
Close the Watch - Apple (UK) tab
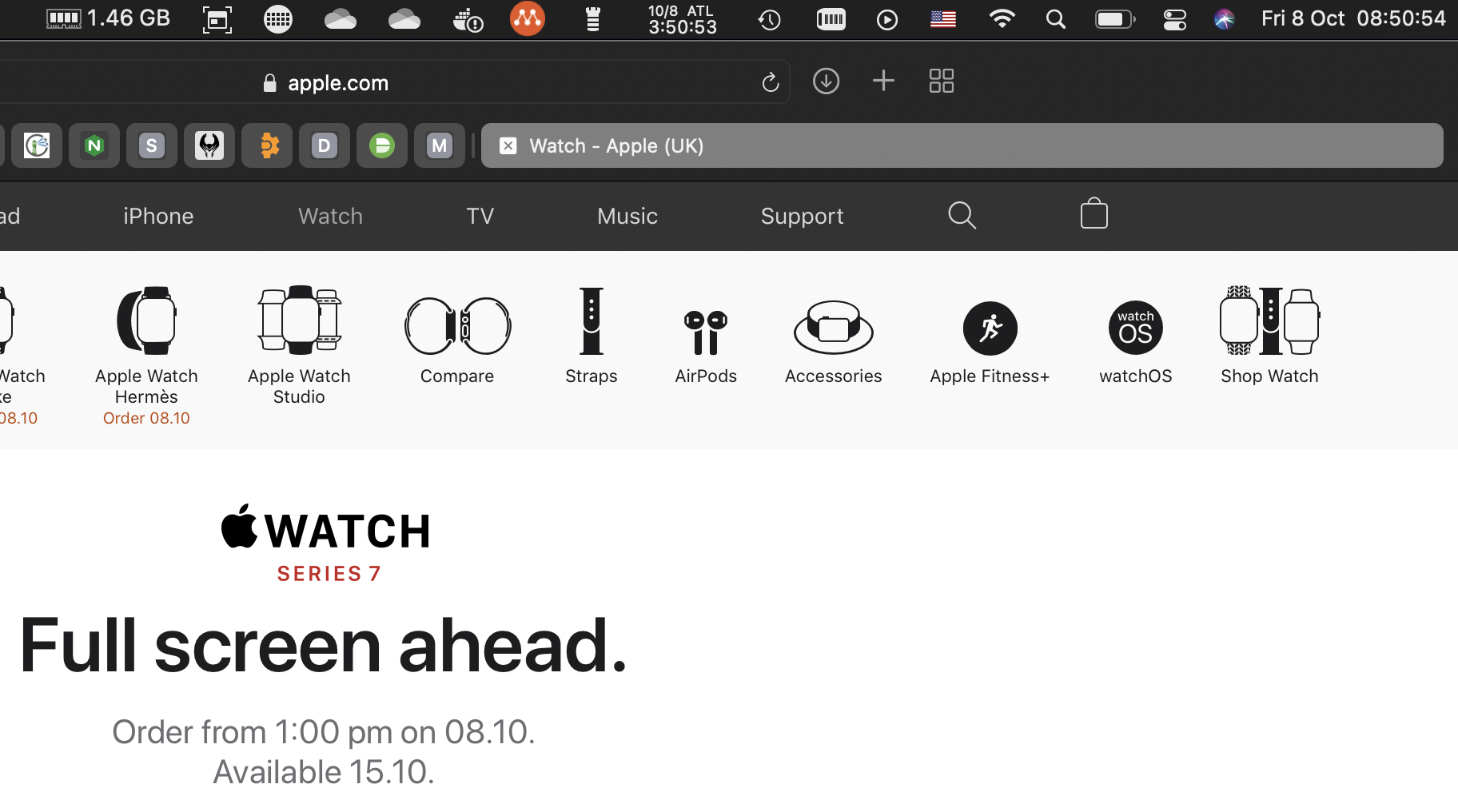tap(508, 145)
